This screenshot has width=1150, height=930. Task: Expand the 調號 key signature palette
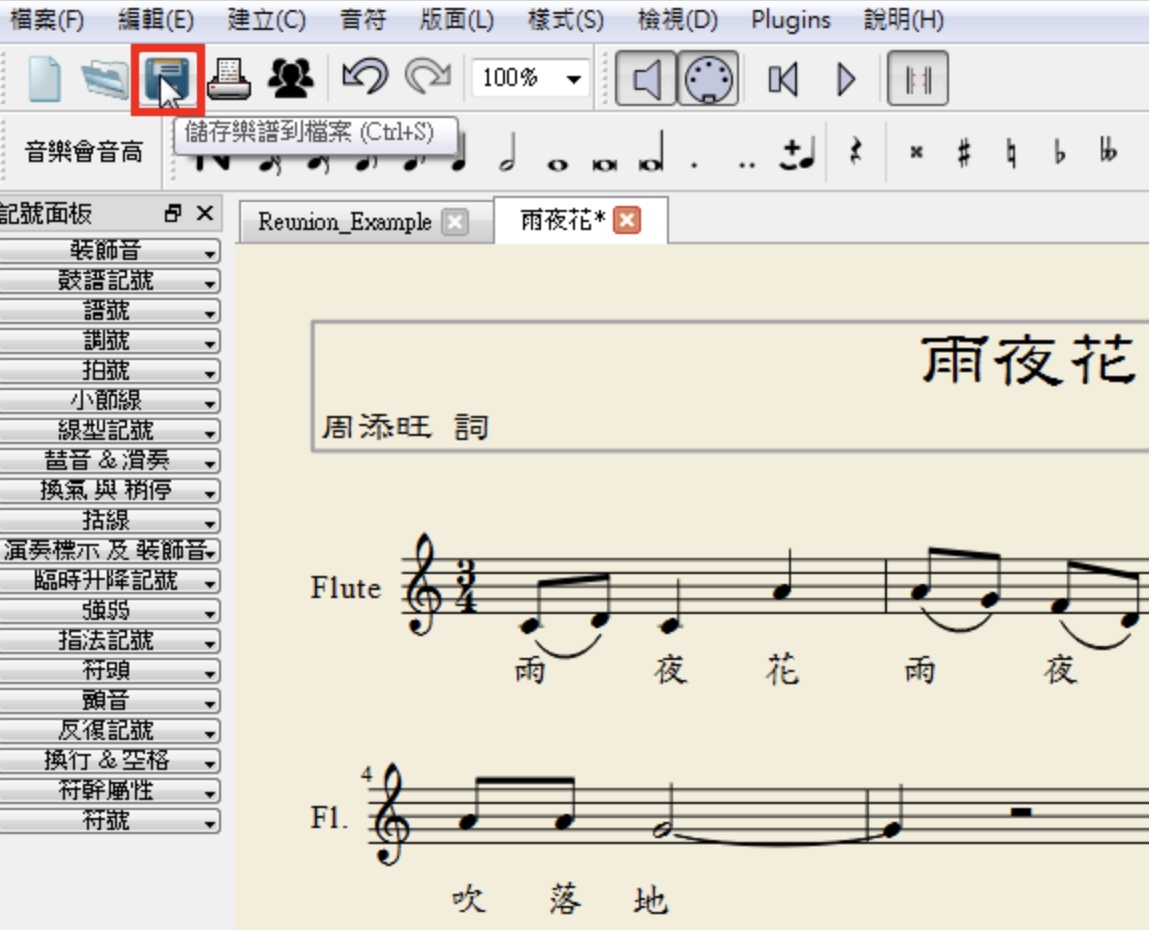[x=109, y=341]
